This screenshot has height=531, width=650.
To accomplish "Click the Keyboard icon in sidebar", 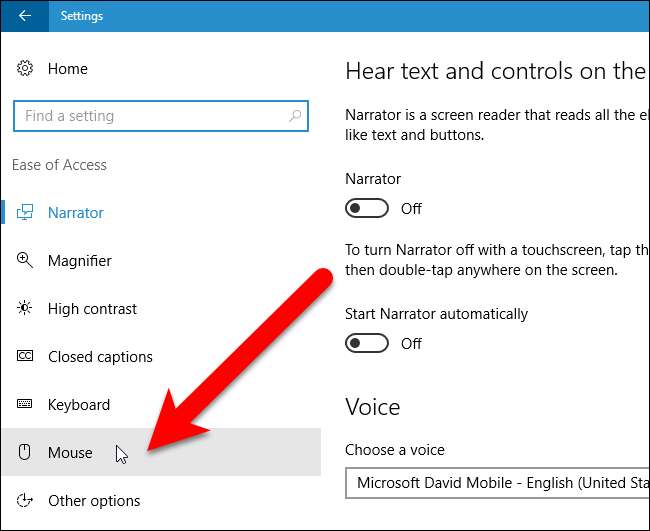I will pos(26,405).
